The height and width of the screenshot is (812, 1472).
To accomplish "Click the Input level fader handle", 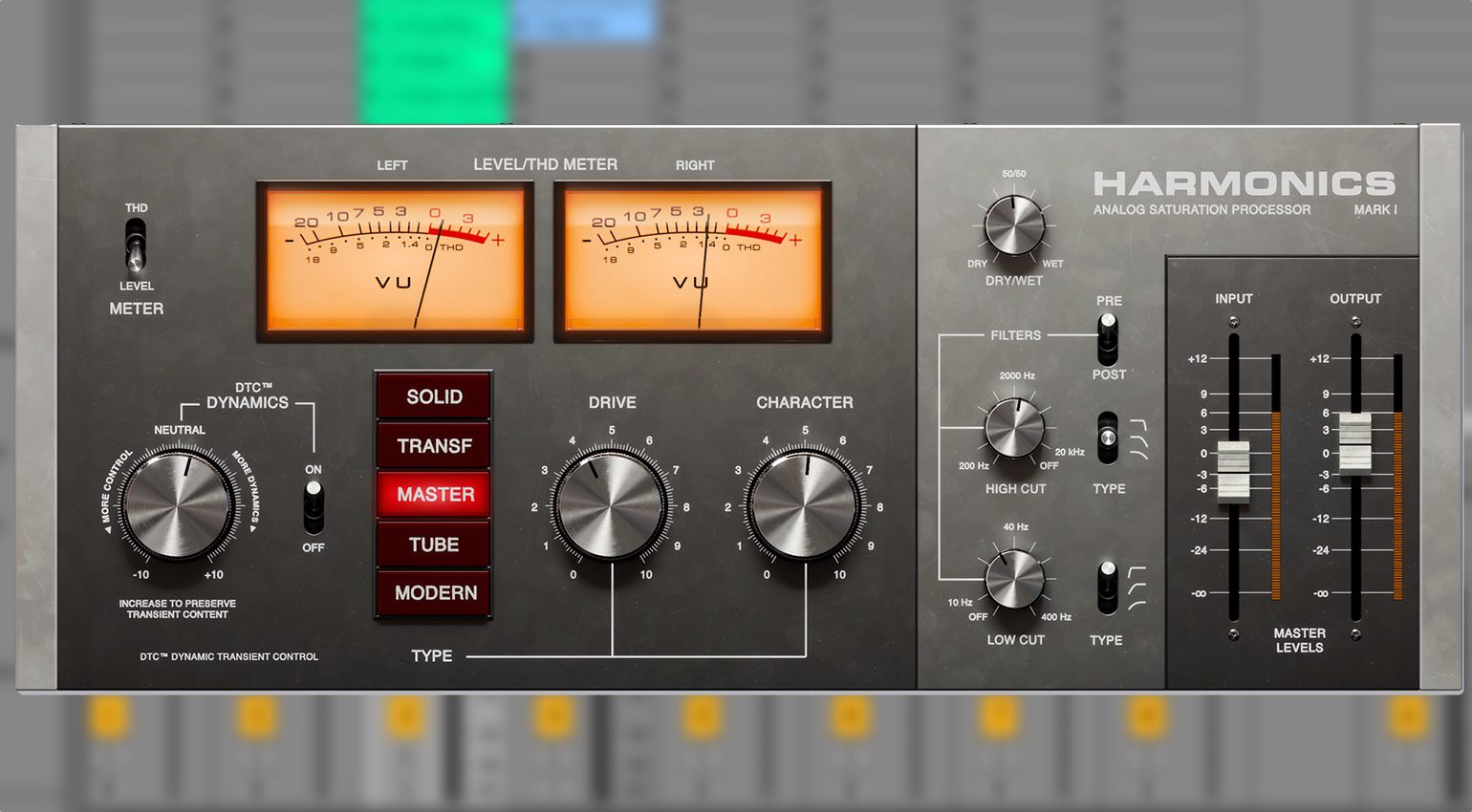I will click(1233, 471).
